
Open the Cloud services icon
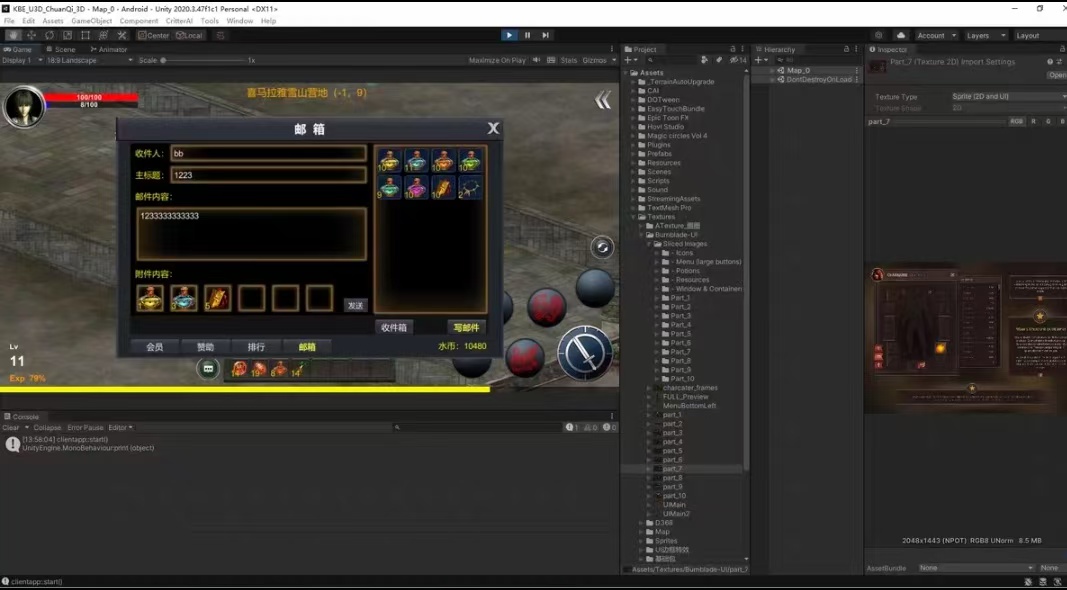[x=901, y=35]
